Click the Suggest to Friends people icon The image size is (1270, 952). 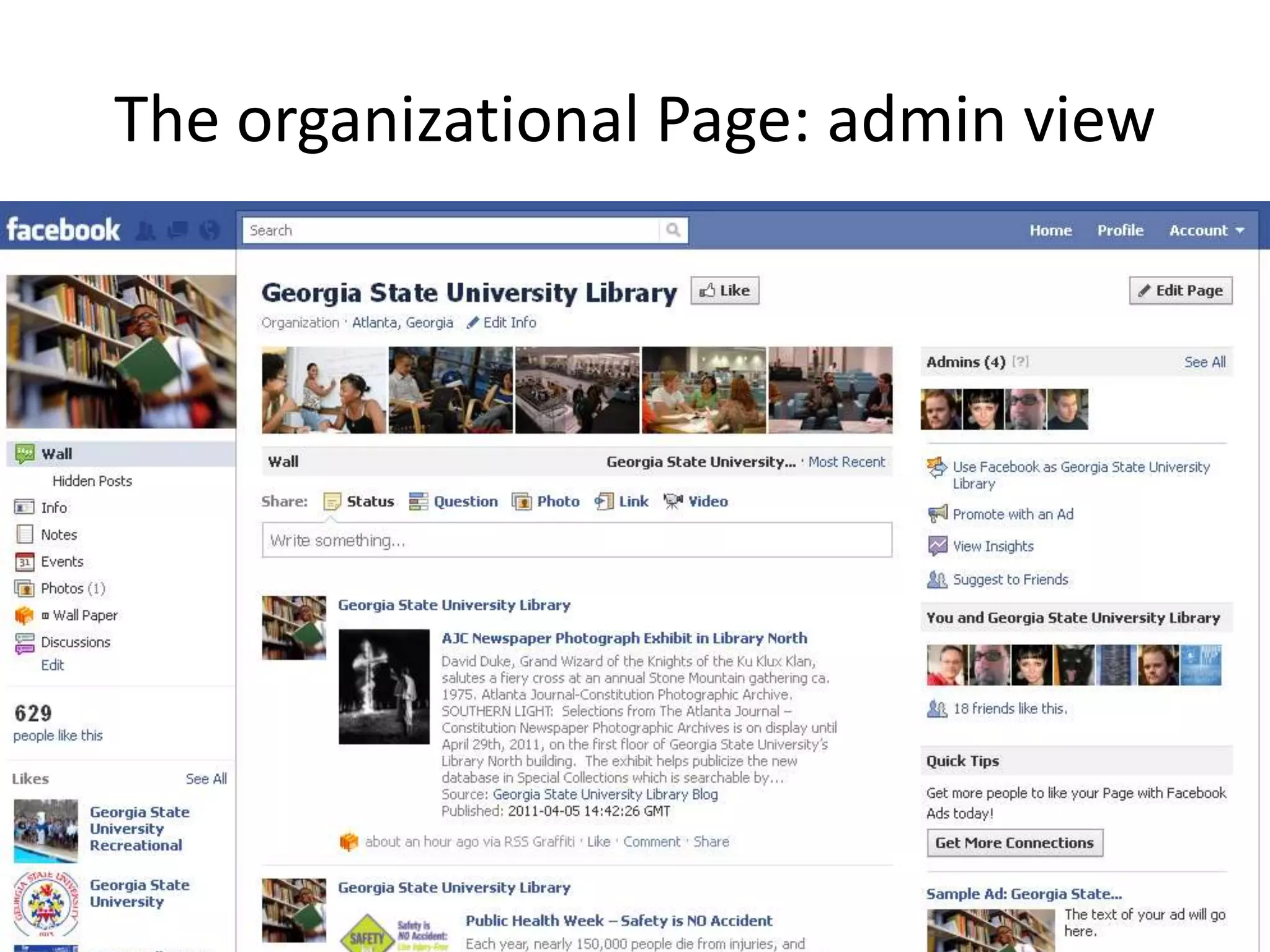(x=937, y=580)
